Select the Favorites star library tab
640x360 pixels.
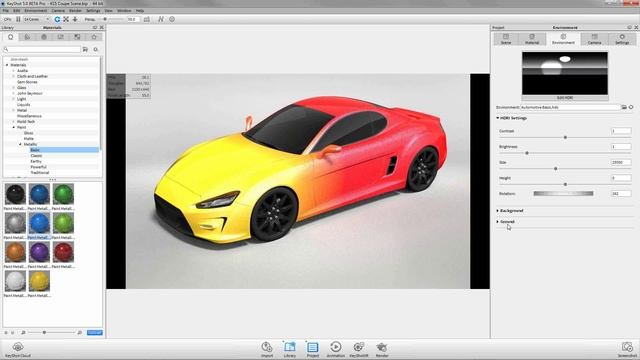94,37
